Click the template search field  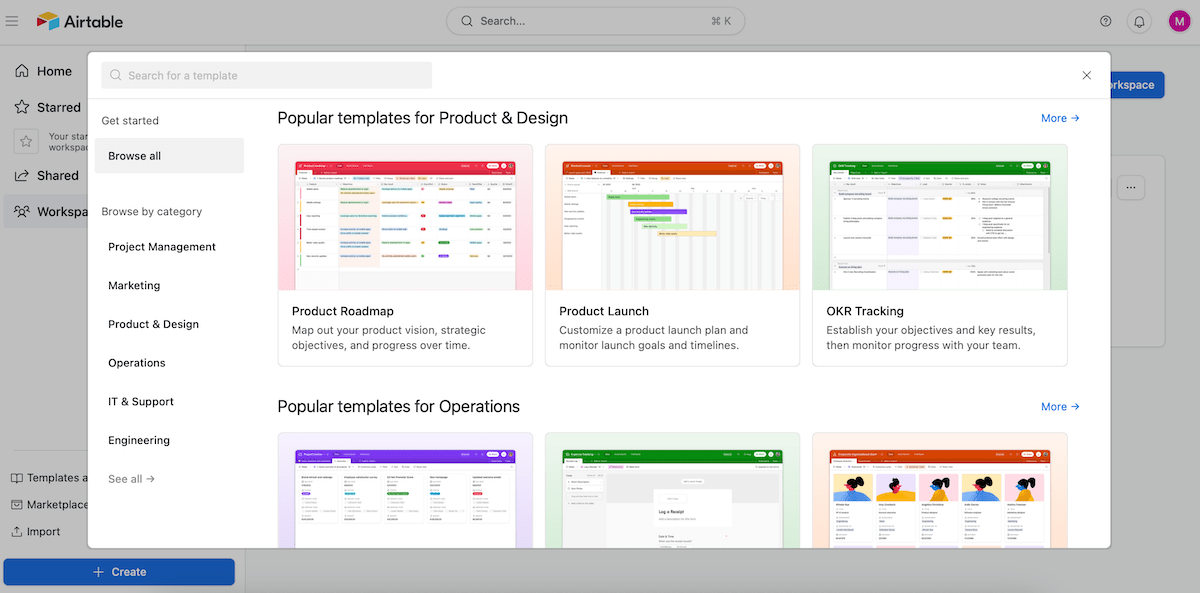(266, 75)
